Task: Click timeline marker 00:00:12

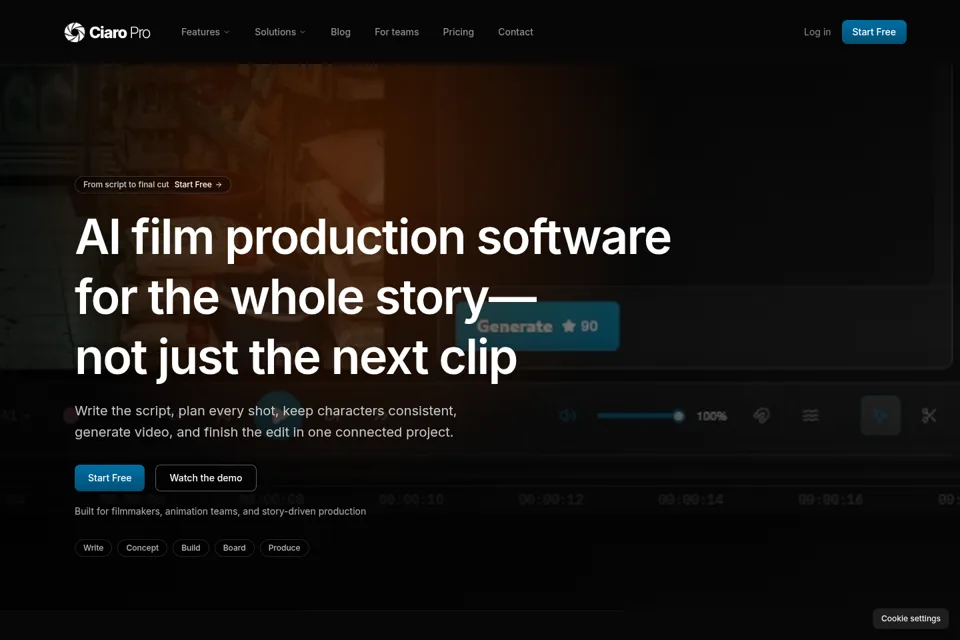Action: (550, 500)
